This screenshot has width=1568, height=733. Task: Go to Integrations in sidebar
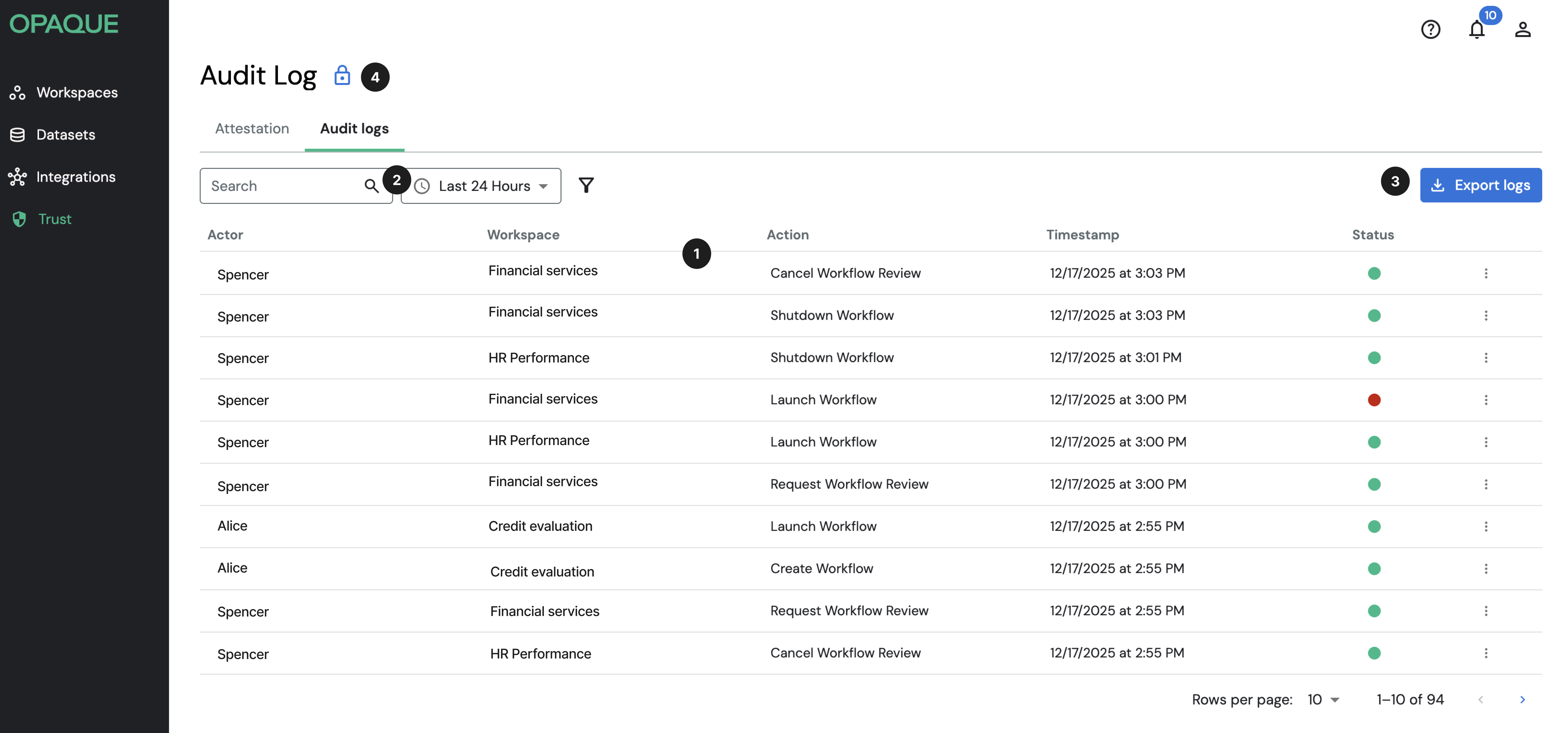75,177
